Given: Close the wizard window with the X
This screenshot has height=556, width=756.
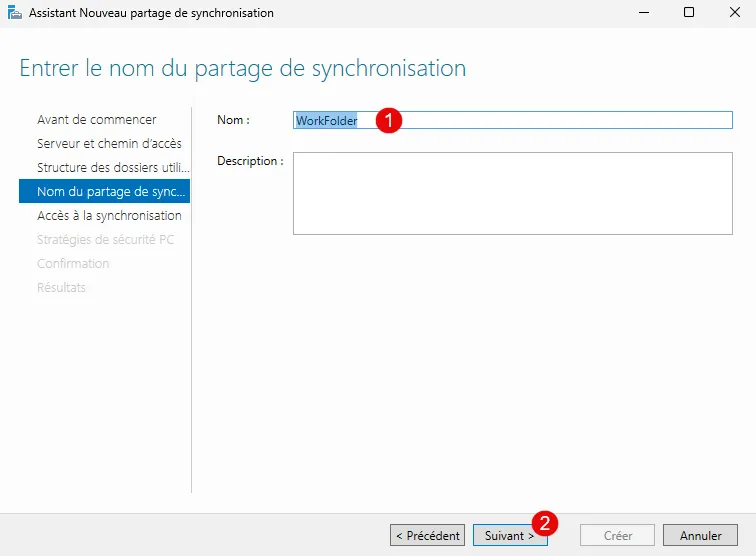Looking at the screenshot, I should (x=734, y=13).
